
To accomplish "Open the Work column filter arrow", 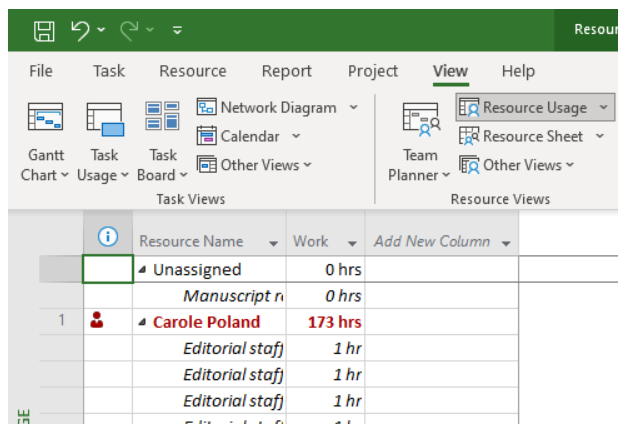I will pyautogui.click(x=352, y=244).
